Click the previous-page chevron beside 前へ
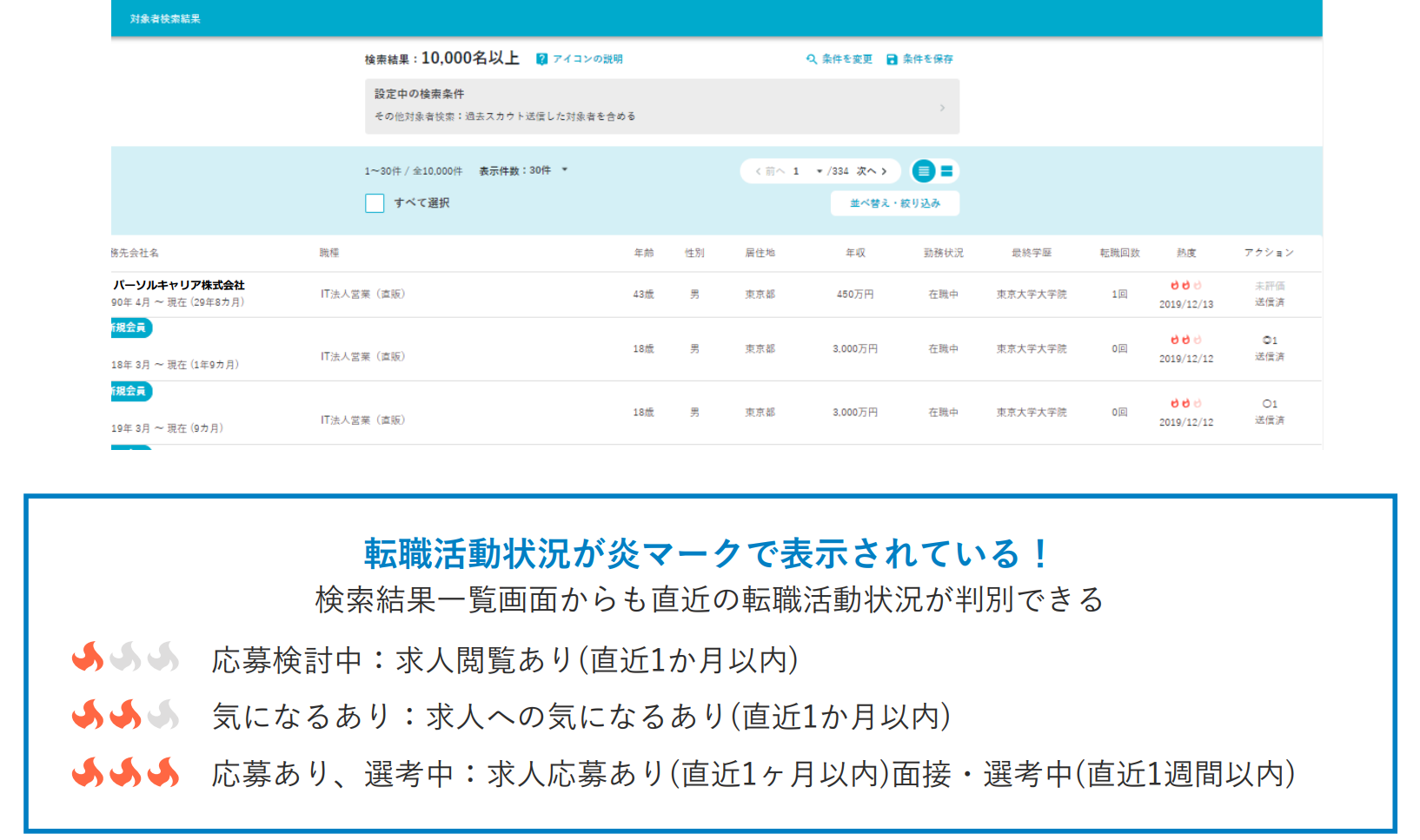This screenshot has height=840, width=1420. coord(758,171)
